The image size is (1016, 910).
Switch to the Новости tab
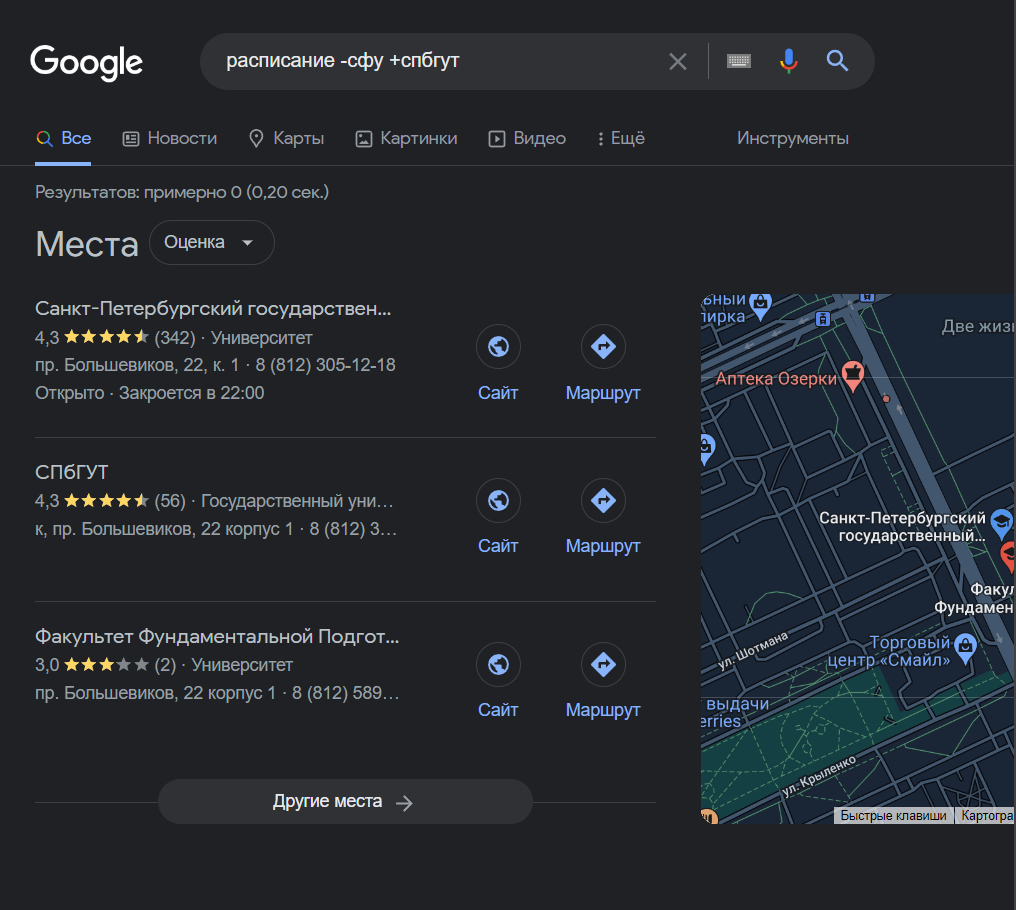click(x=170, y=138)
